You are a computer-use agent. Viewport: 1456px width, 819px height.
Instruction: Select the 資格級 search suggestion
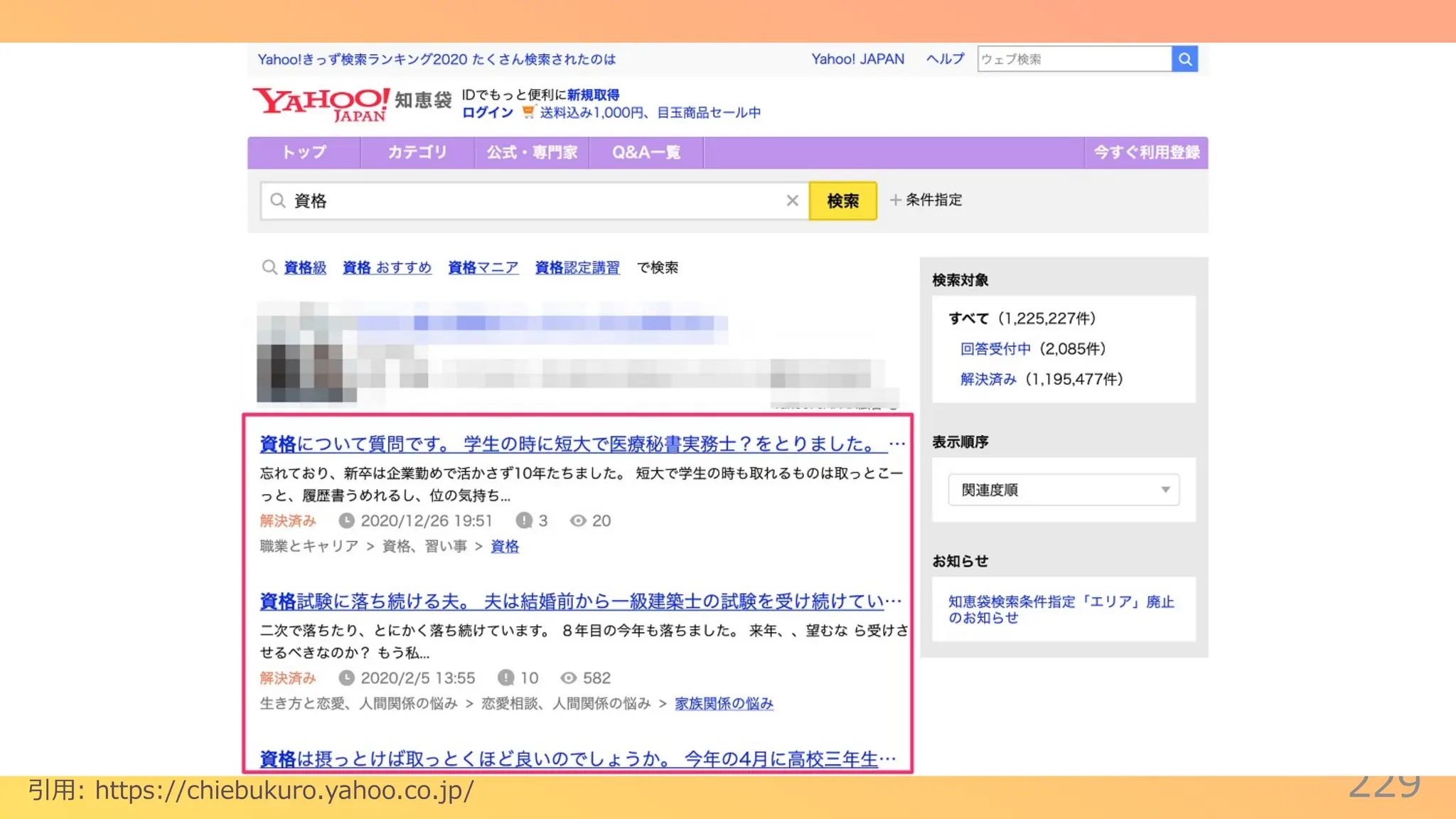tap(305, 267)
